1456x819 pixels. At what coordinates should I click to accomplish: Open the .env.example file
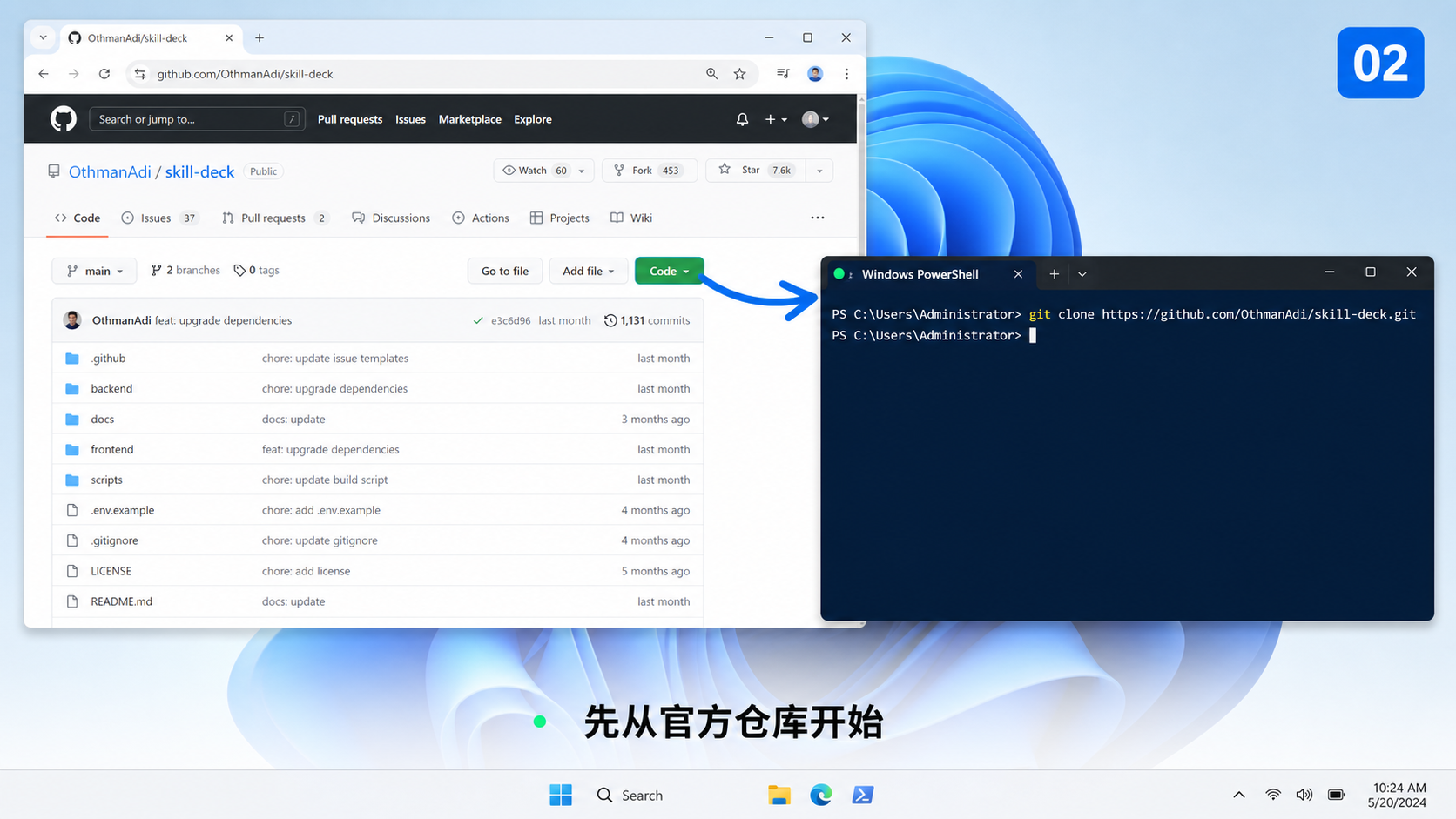pos(122,510)
